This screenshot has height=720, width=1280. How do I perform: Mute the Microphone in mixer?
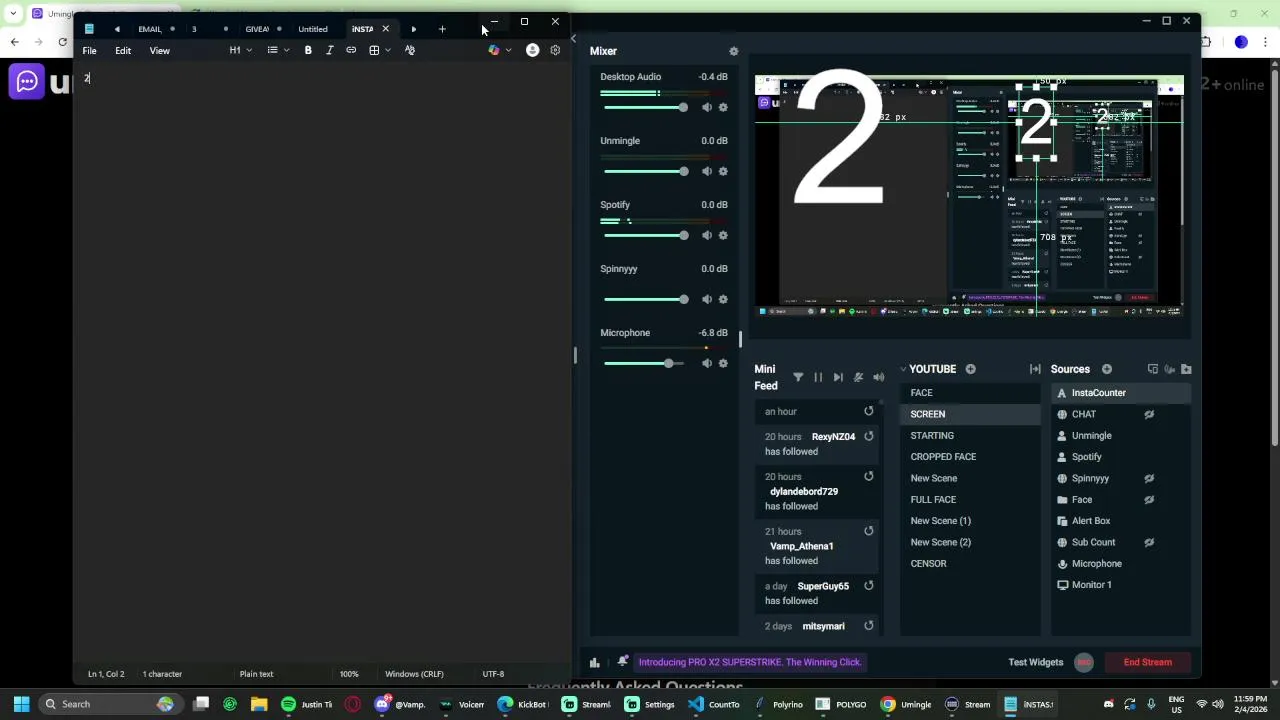(x=707, y=363)
